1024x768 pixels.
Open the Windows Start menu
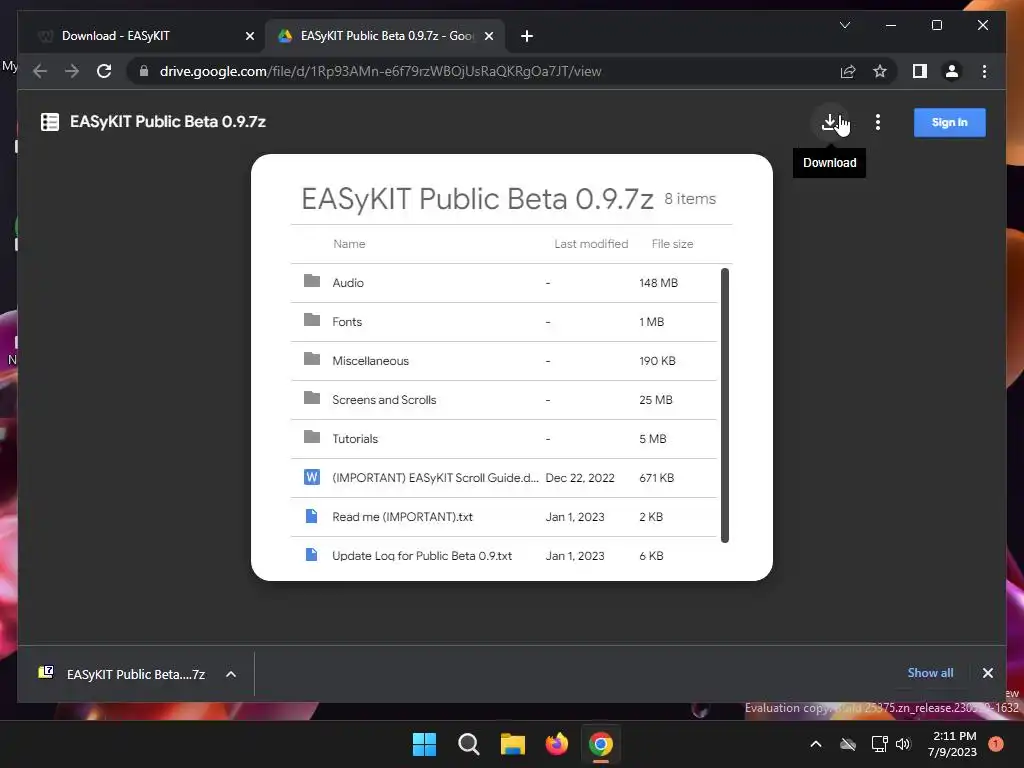424,744
